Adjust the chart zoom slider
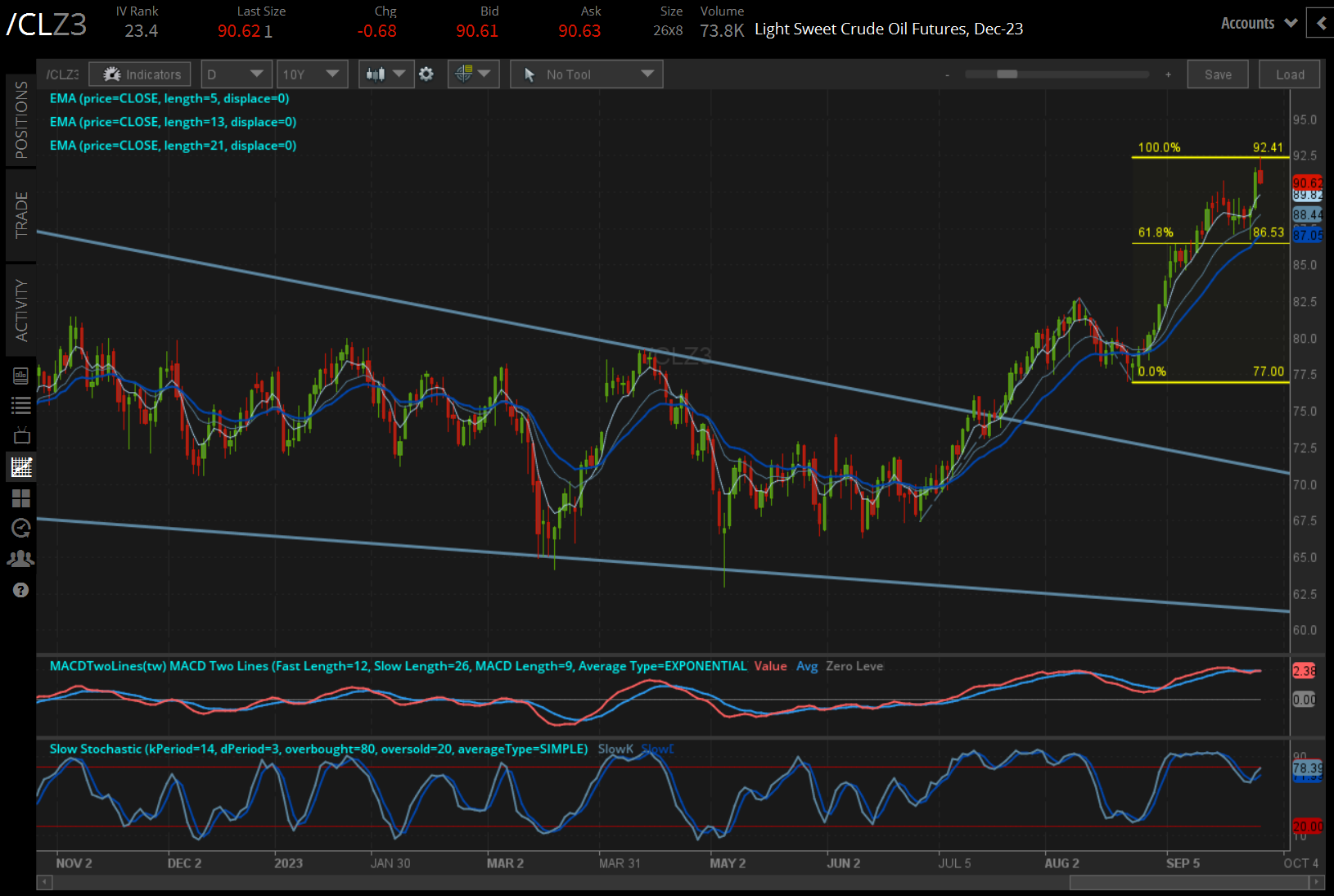Screen dimensions: 1334x896 tap(1006, 74)
